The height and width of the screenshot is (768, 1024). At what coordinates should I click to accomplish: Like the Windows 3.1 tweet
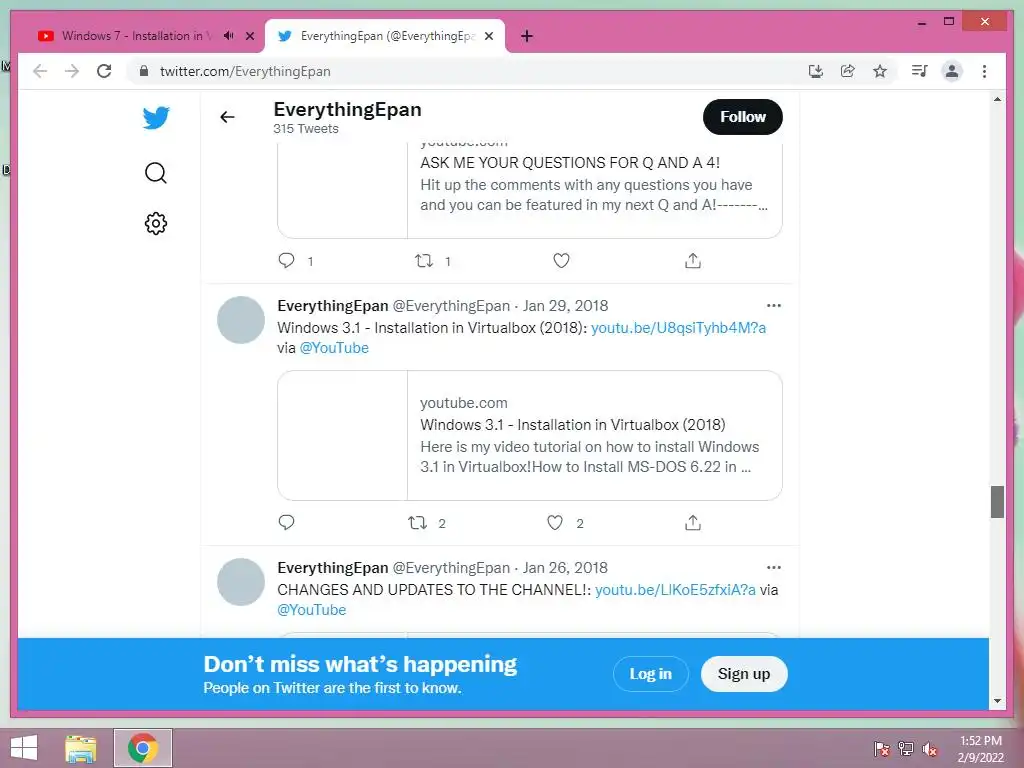tap(554, 522)
